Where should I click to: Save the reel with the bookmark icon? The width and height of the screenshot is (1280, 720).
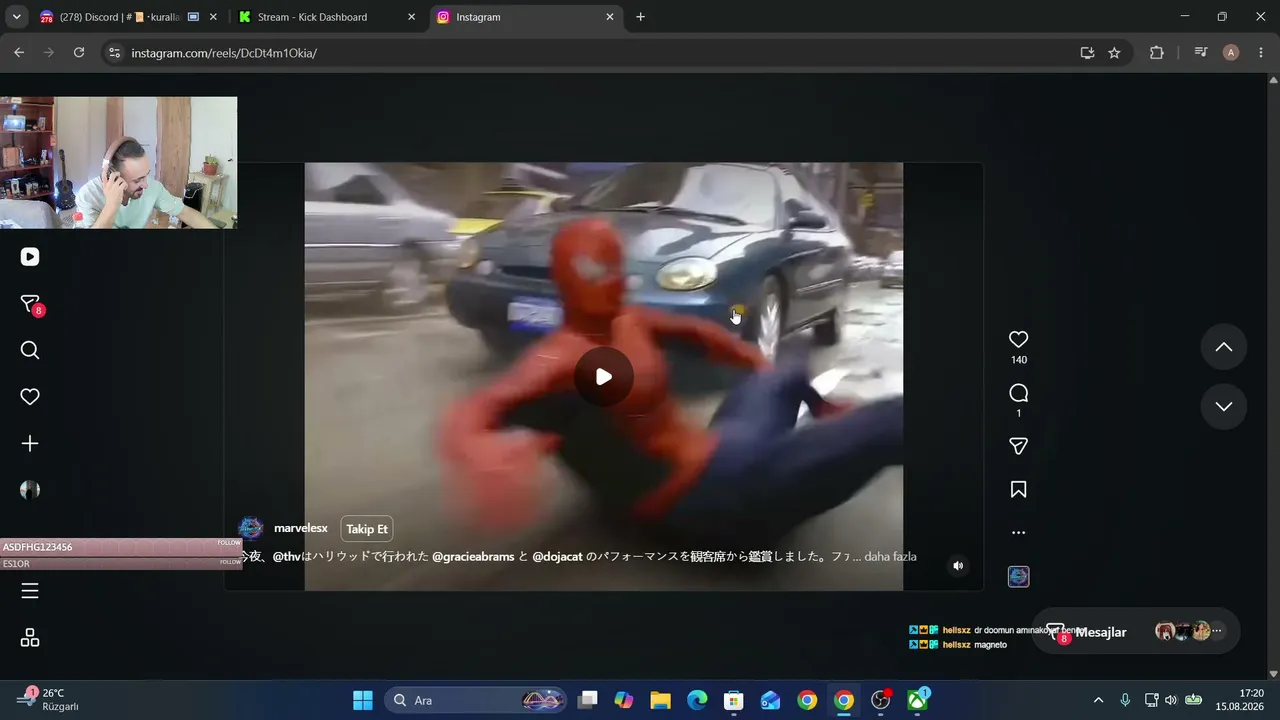(1019, 490)
